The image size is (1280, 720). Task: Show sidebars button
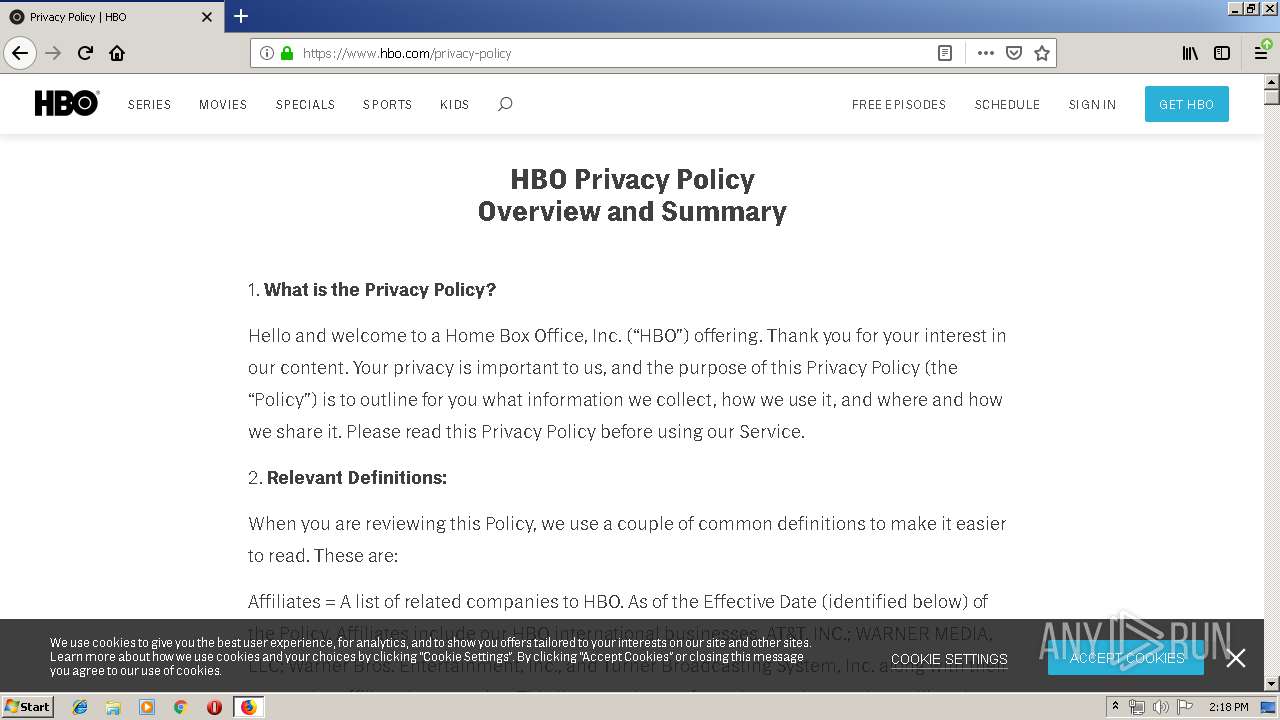(1222, 53)
